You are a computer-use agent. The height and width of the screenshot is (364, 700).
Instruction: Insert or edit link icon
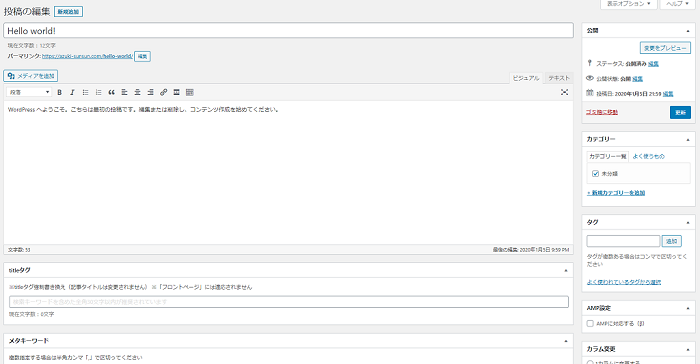click(163, 92)
